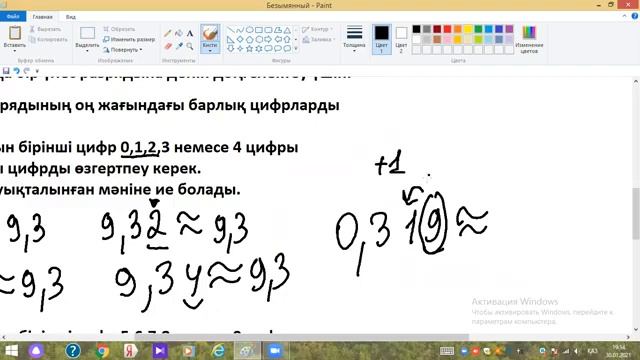
Task: Pick the green color swatch
Action: coord(478,29)
